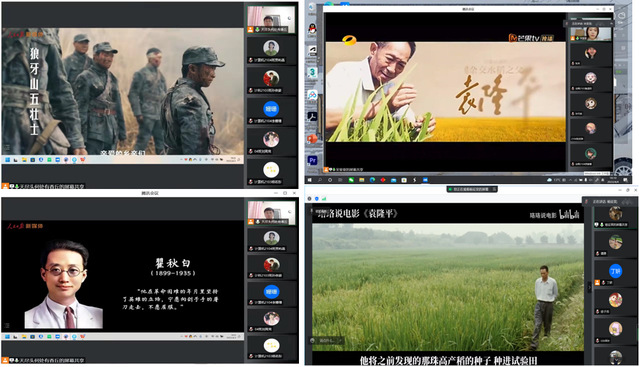Open the OneDrive cloud tray icon
Screen dimensions: 639x367
pos(550,180)
